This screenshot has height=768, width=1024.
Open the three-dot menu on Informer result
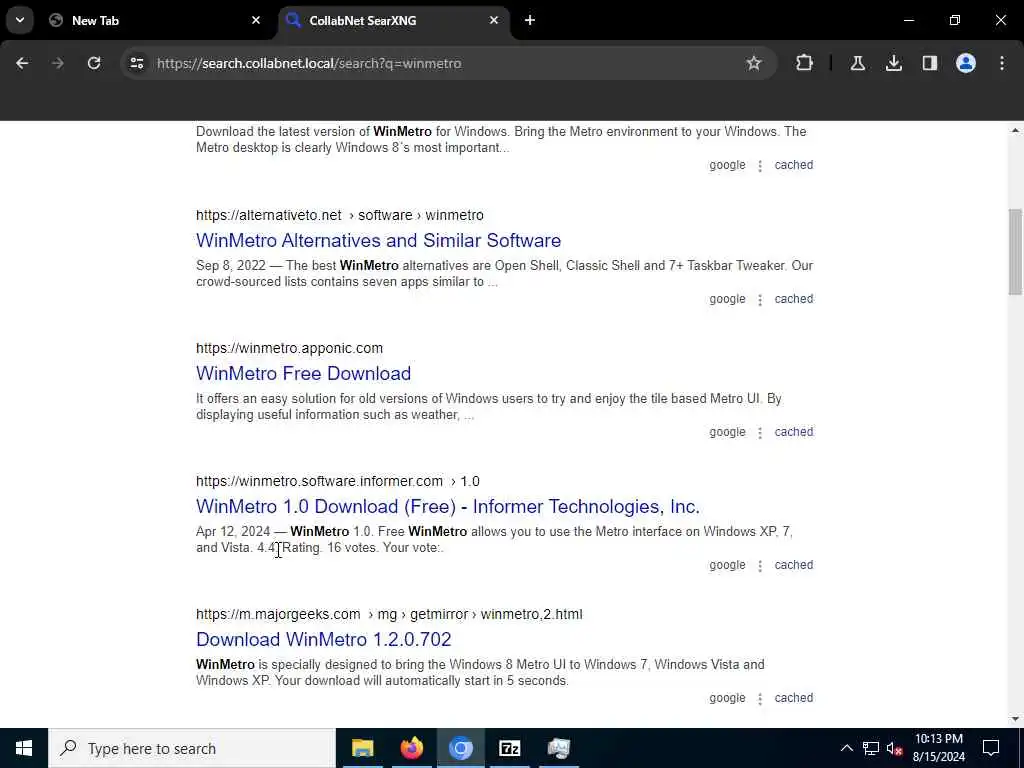pyautogui.click(x=760, y=566)
